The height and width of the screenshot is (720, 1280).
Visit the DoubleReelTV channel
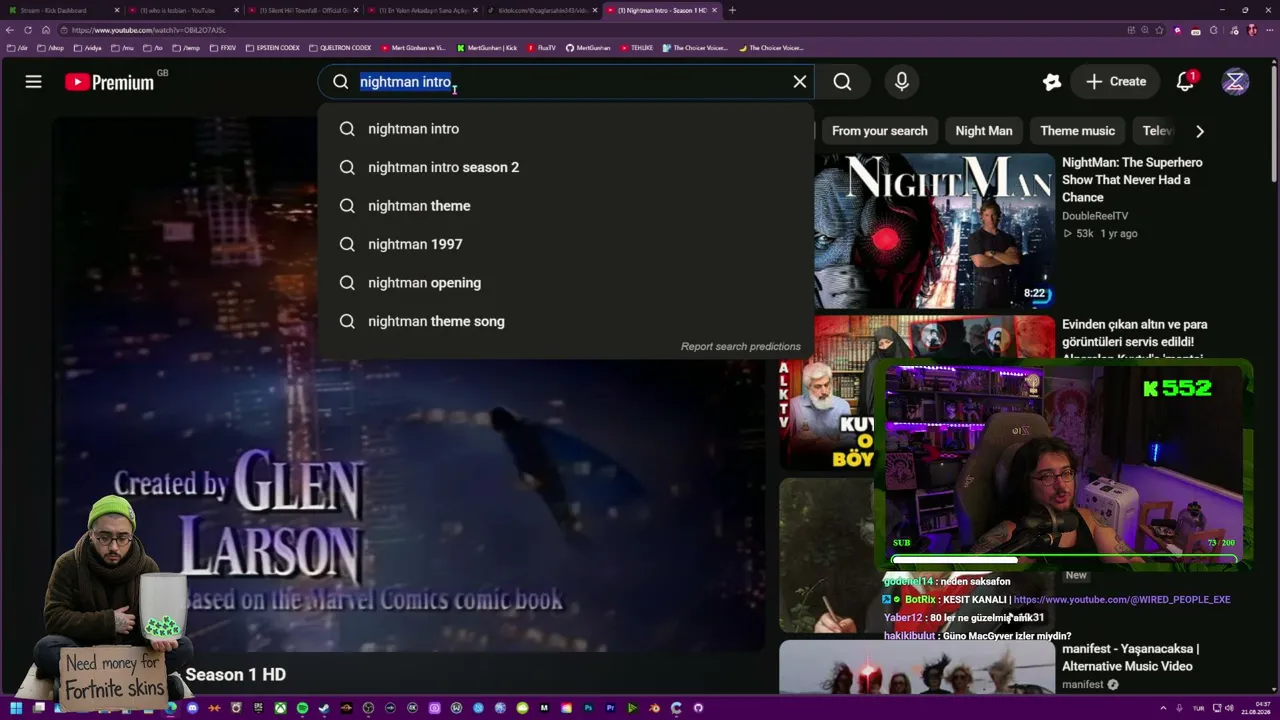coord(1095,216)
